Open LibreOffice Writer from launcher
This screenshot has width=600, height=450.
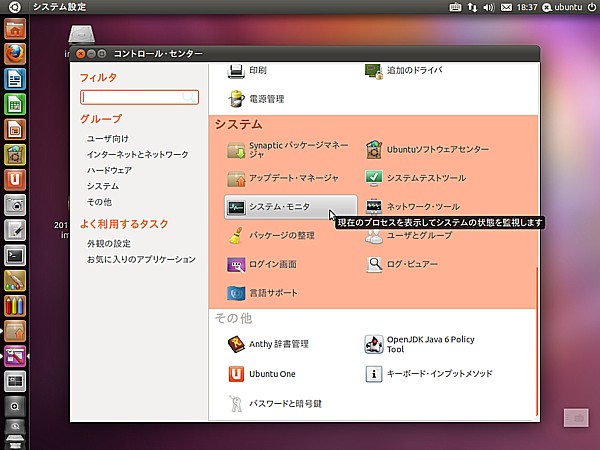click(x=15, y=79)
